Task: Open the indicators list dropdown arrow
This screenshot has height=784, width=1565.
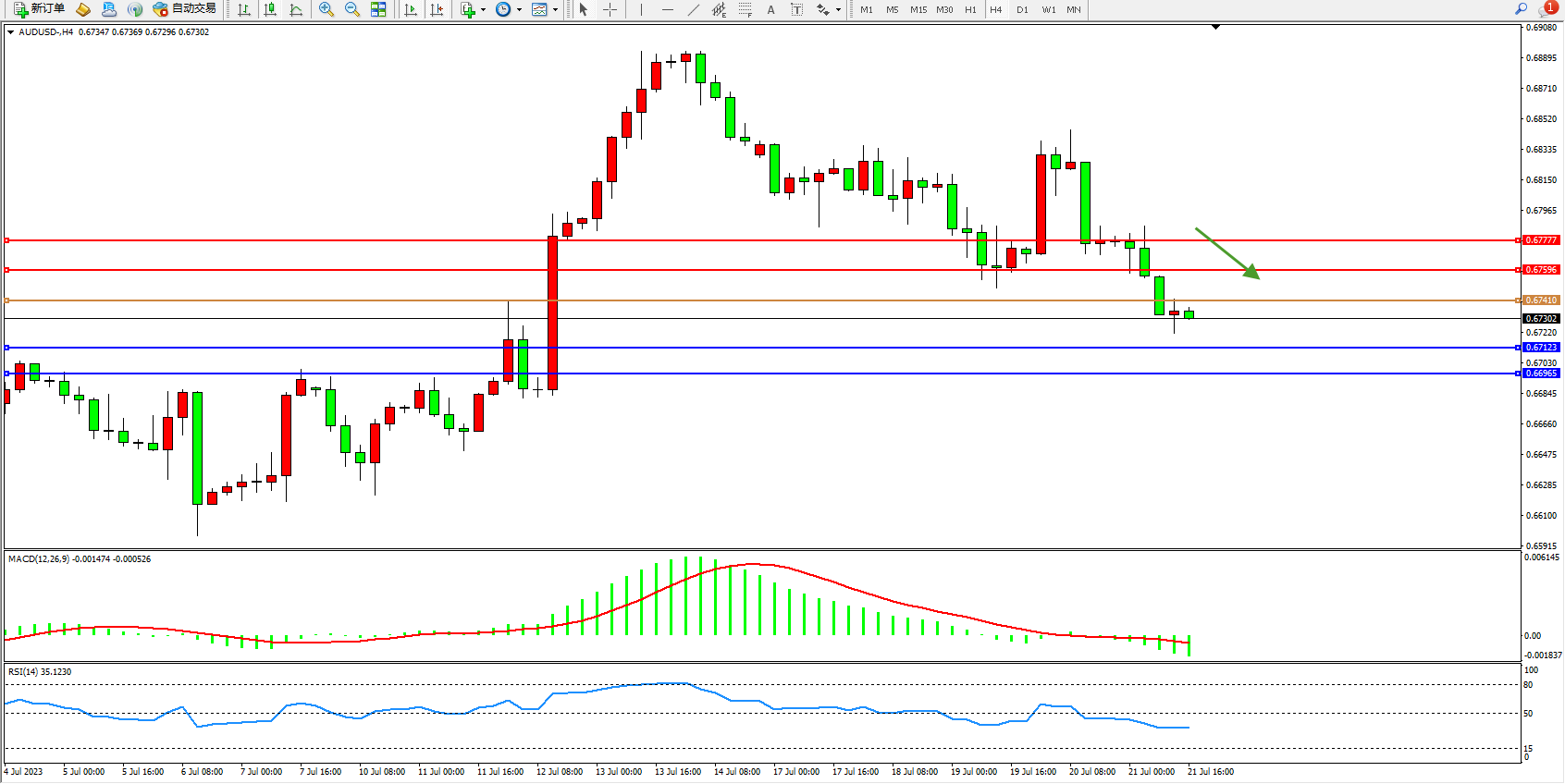Action: pyautogui.click(x=483, y=9)
